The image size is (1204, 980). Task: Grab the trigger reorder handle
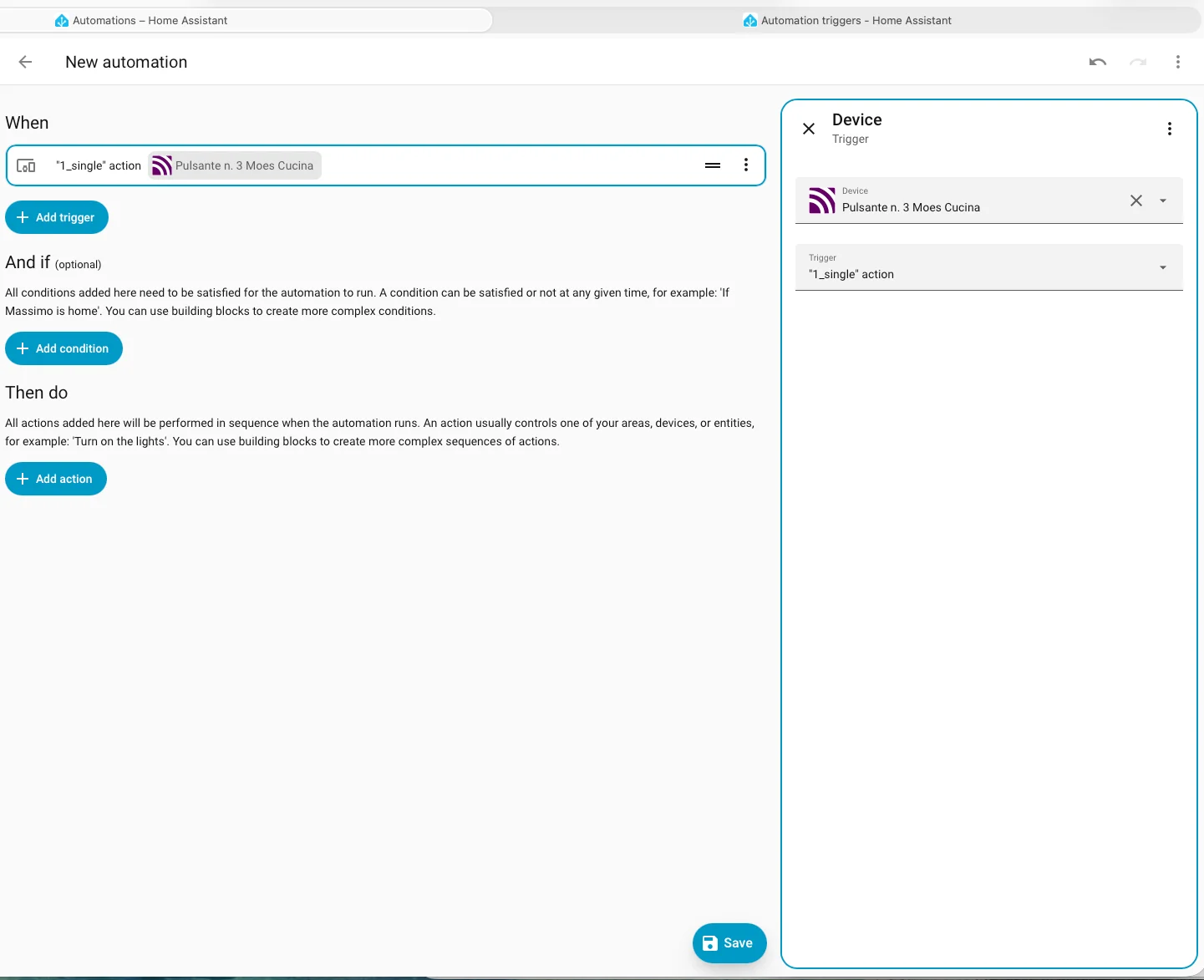tap(713, 165)
